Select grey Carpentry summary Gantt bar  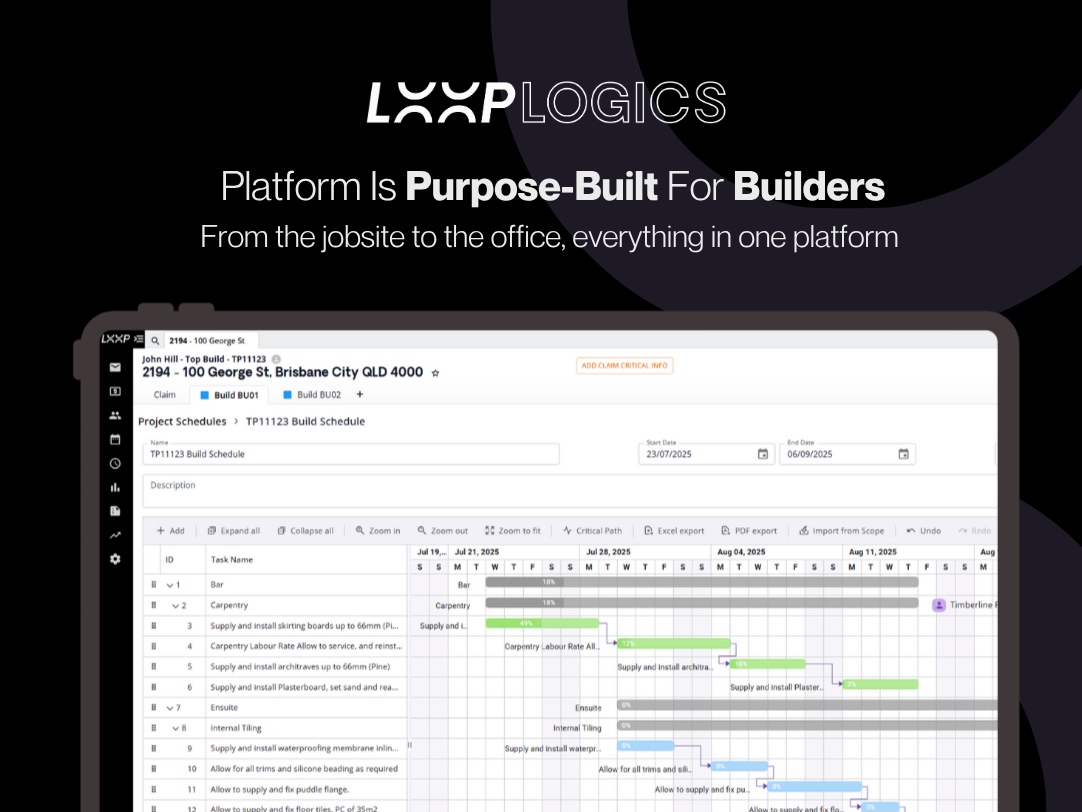(702, 603)
